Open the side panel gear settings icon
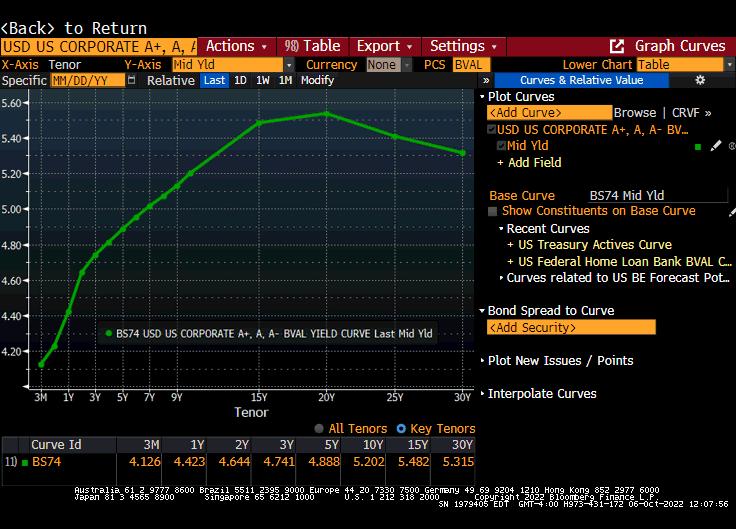This screenshot has height=529, width=736. tap(700, 80)
